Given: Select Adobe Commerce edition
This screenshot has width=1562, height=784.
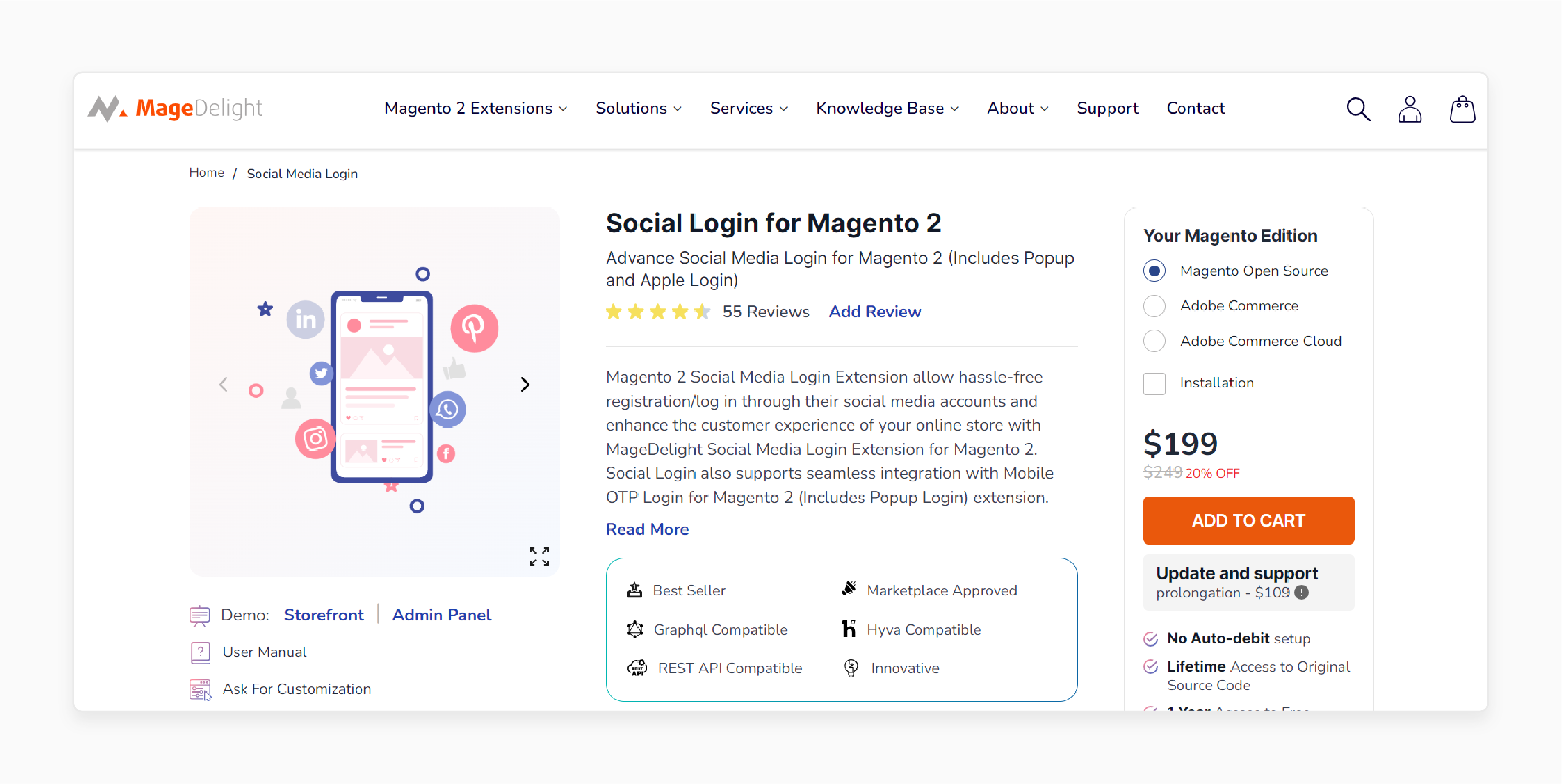Looking at the screenshot, I should pos(1154,305).
